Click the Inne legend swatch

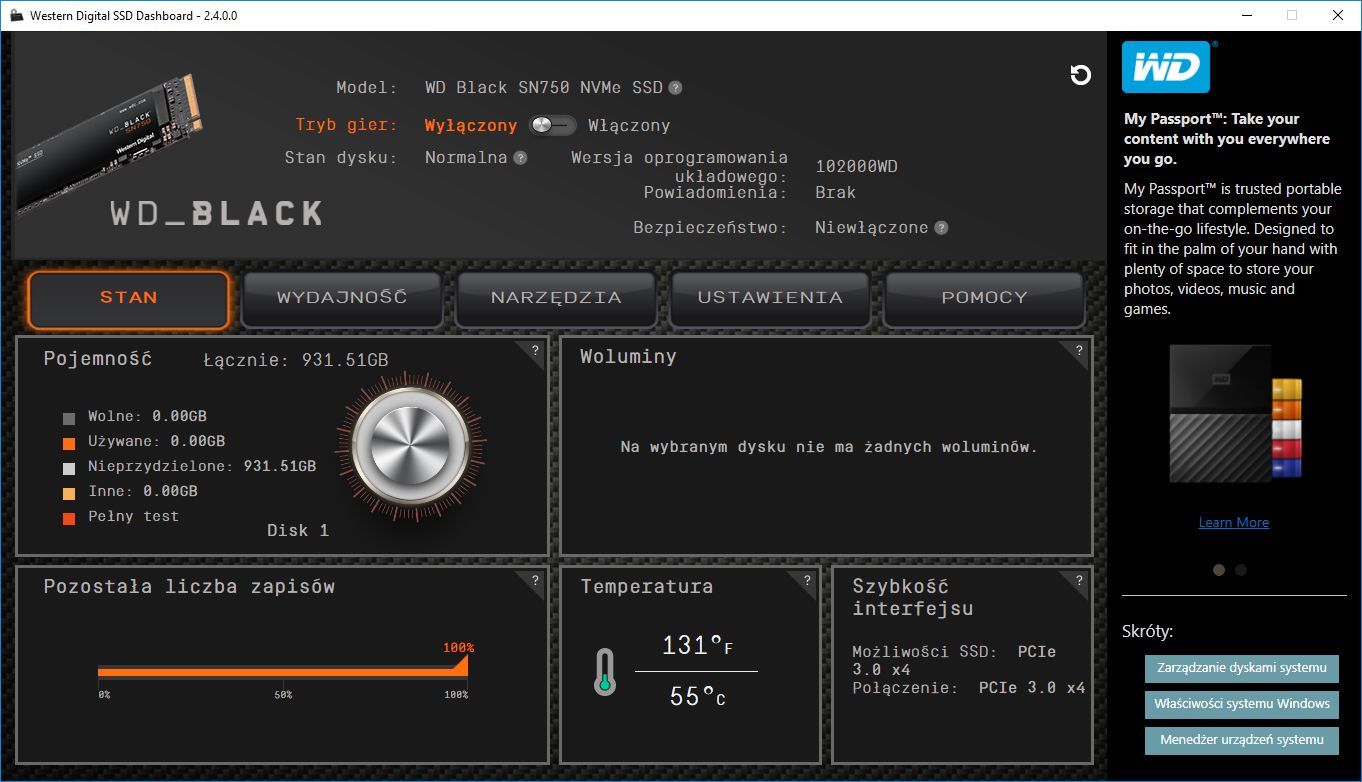point(69,493)
